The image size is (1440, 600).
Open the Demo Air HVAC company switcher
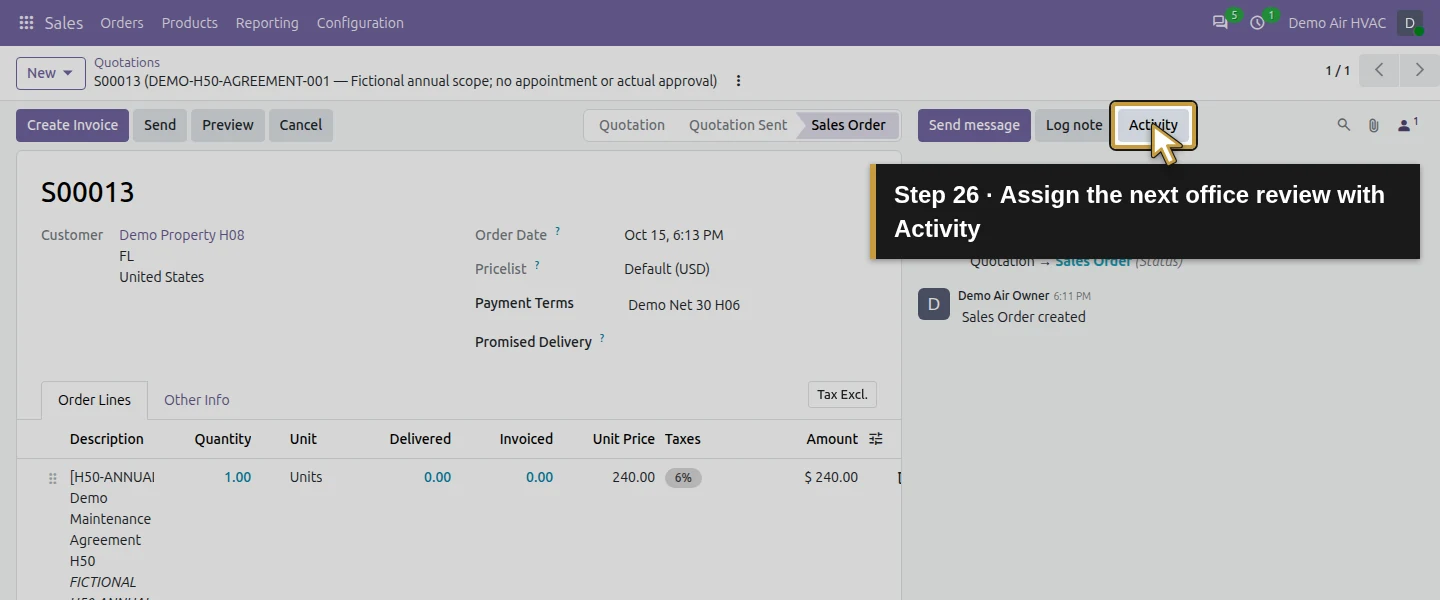1337,23
